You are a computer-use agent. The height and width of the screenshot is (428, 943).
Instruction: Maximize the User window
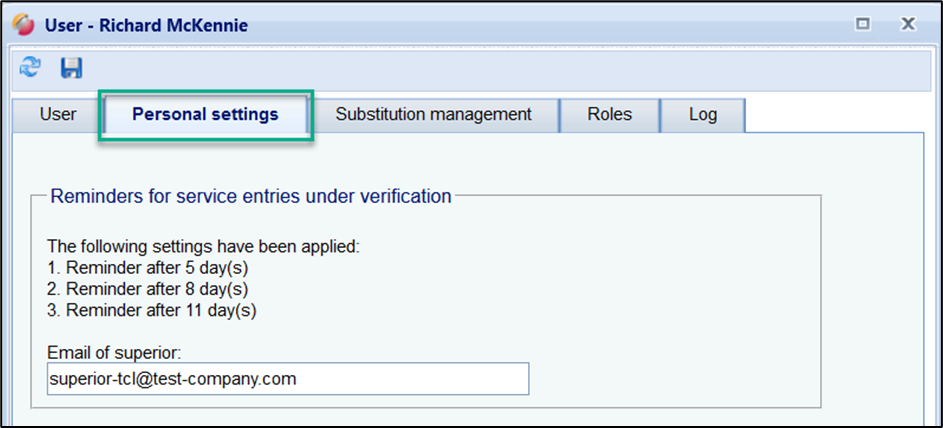(862, 24)
